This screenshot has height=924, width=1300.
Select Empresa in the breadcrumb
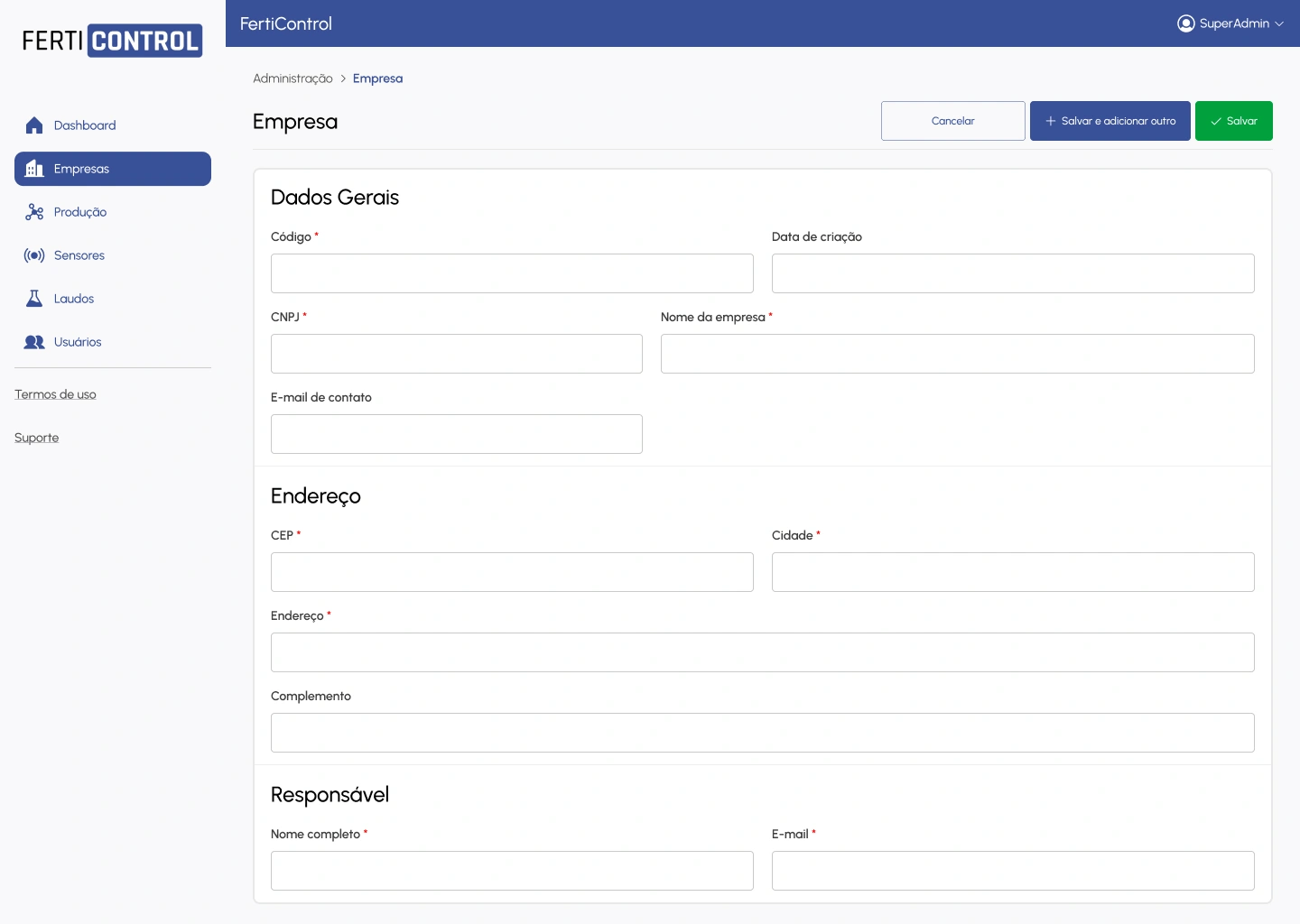(377, 79)
